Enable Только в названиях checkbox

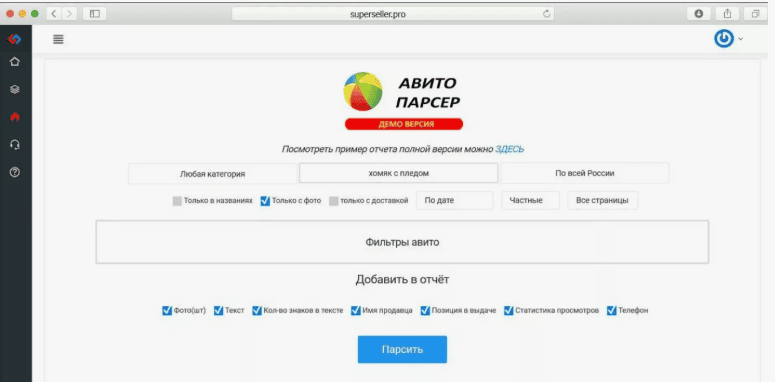(177, 201)
